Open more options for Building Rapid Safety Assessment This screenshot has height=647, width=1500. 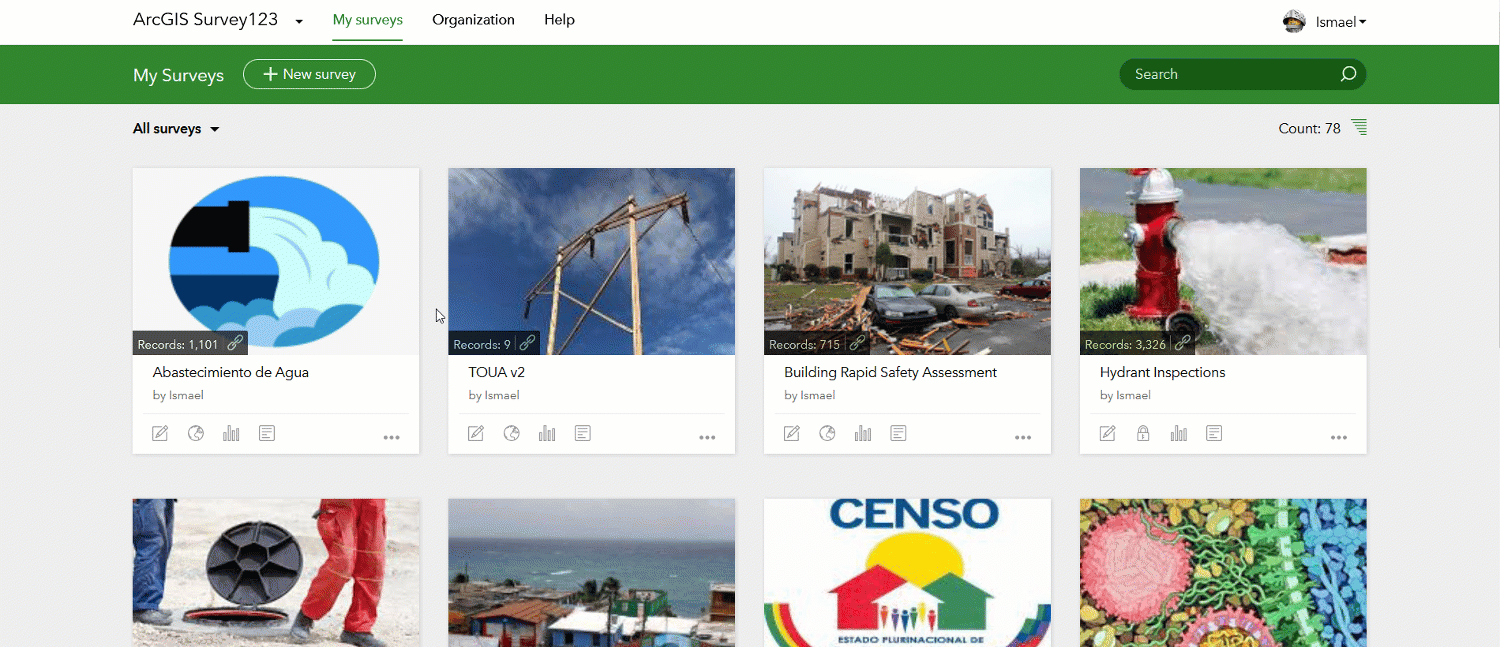tap(1023, 438)
